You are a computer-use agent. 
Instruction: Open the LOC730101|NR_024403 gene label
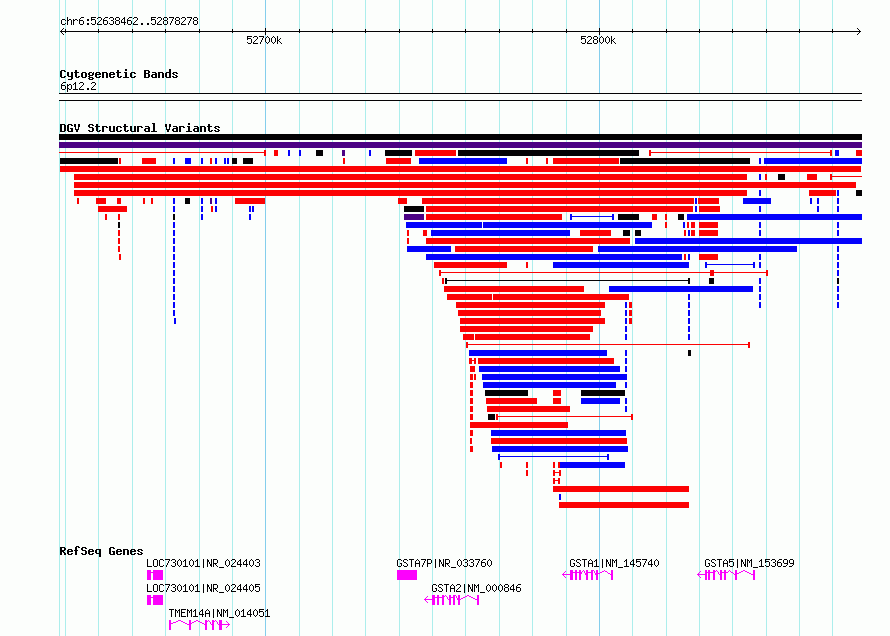coord(203,563)
